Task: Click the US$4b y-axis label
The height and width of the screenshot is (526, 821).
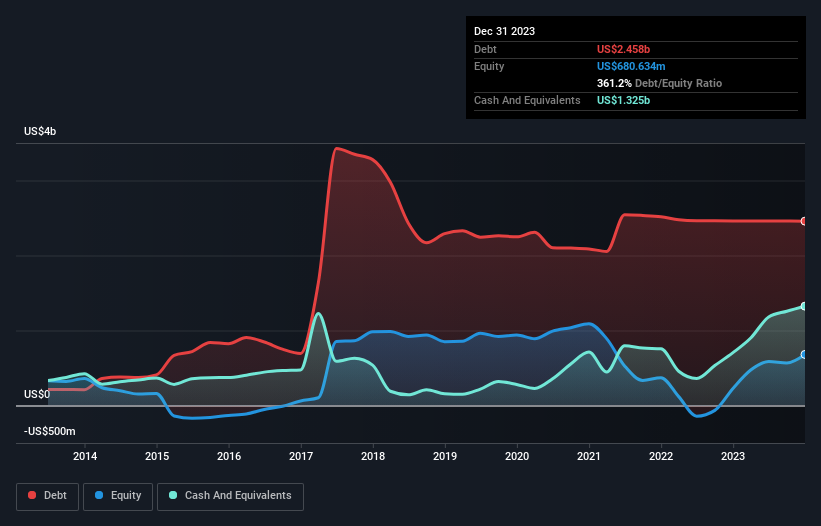Action: tap(40, 131)
